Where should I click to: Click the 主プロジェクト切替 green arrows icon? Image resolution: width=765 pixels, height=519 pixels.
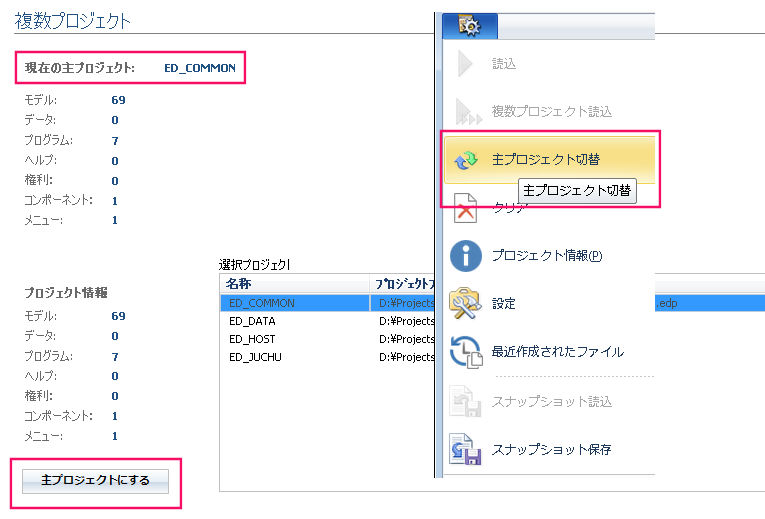pyautogui.click(x=466, y=160)
